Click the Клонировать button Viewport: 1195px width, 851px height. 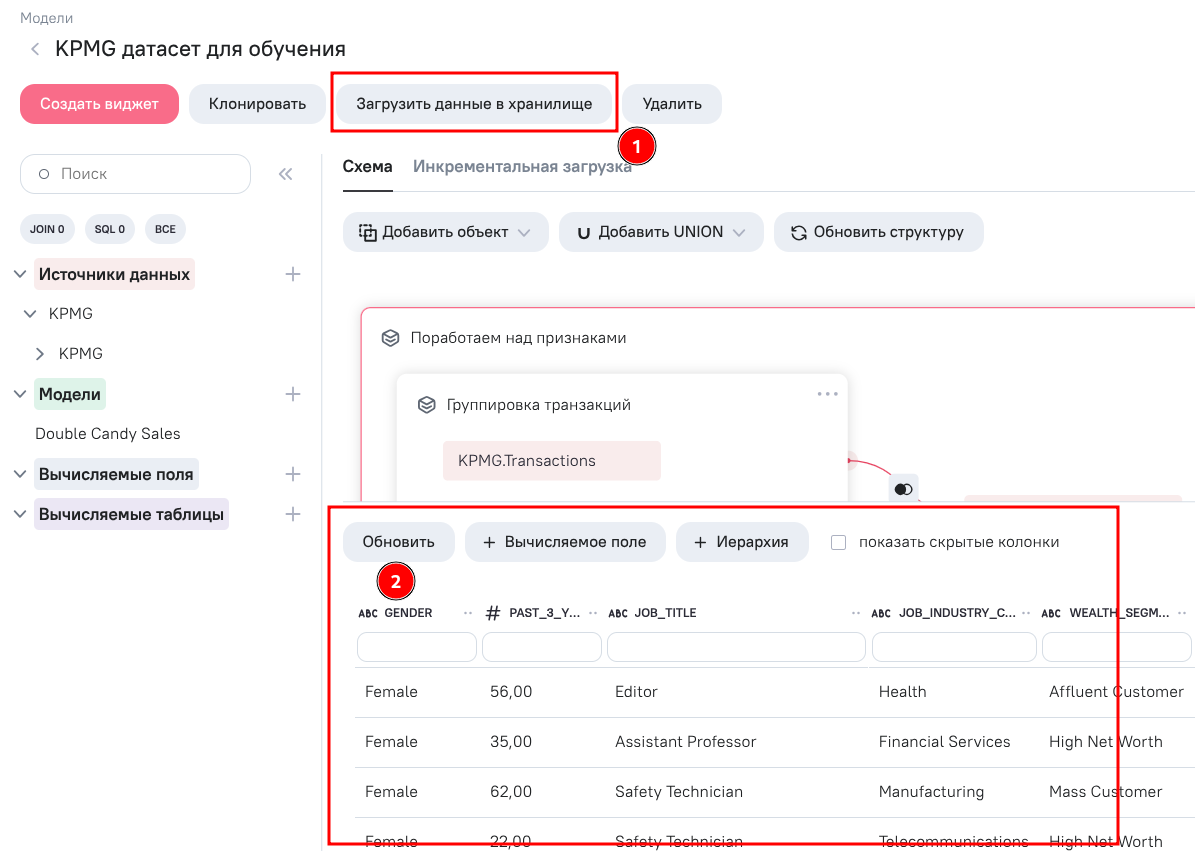coord(258,104)
